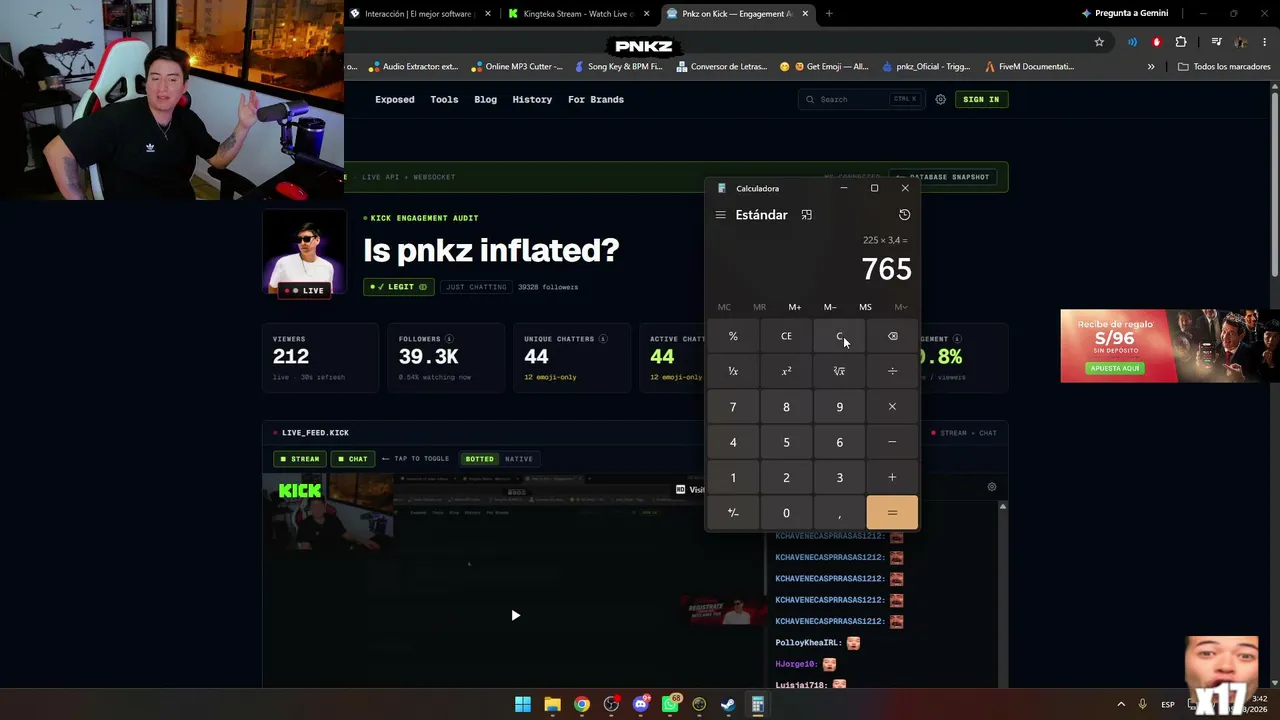The image size is (1280, 720).
Task: Click the backspace key in Calculator
Action: point(892,336)
